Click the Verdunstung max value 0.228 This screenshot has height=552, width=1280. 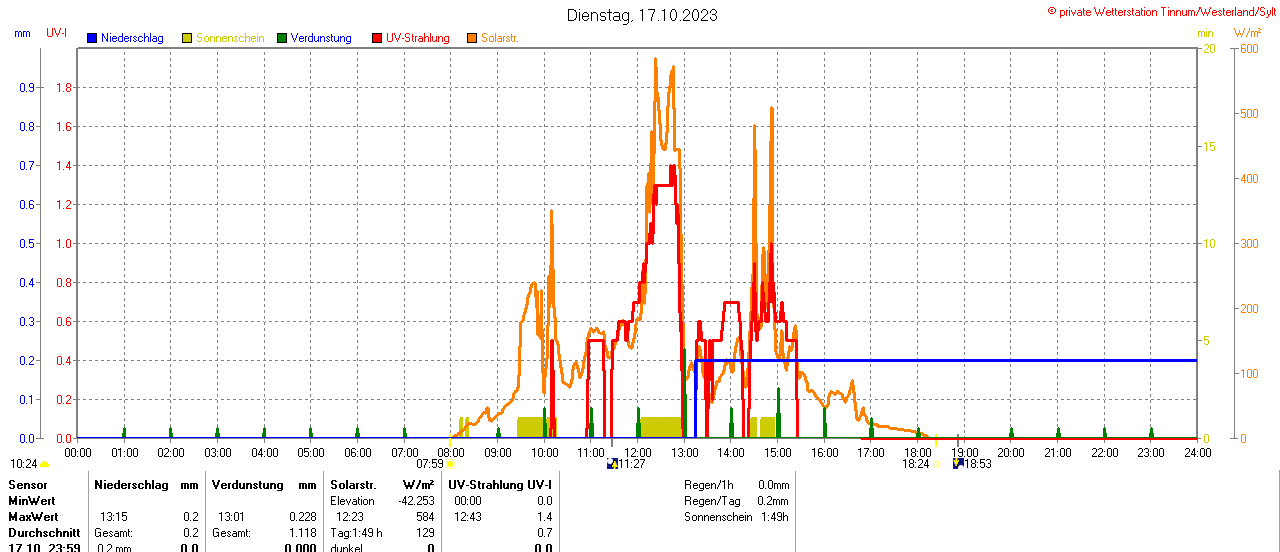(302, 517)
